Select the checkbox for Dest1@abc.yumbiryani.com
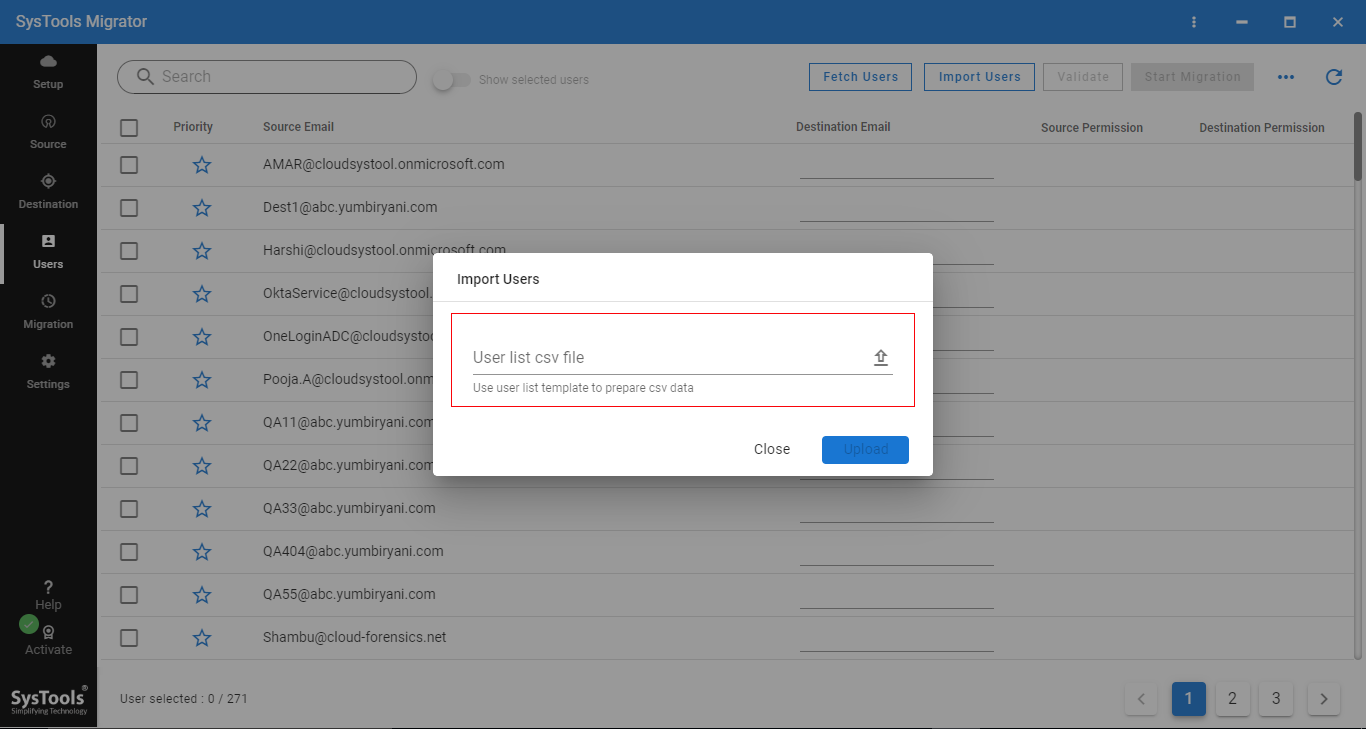This screenshot has height=729, width=1366. pos(128,207)
